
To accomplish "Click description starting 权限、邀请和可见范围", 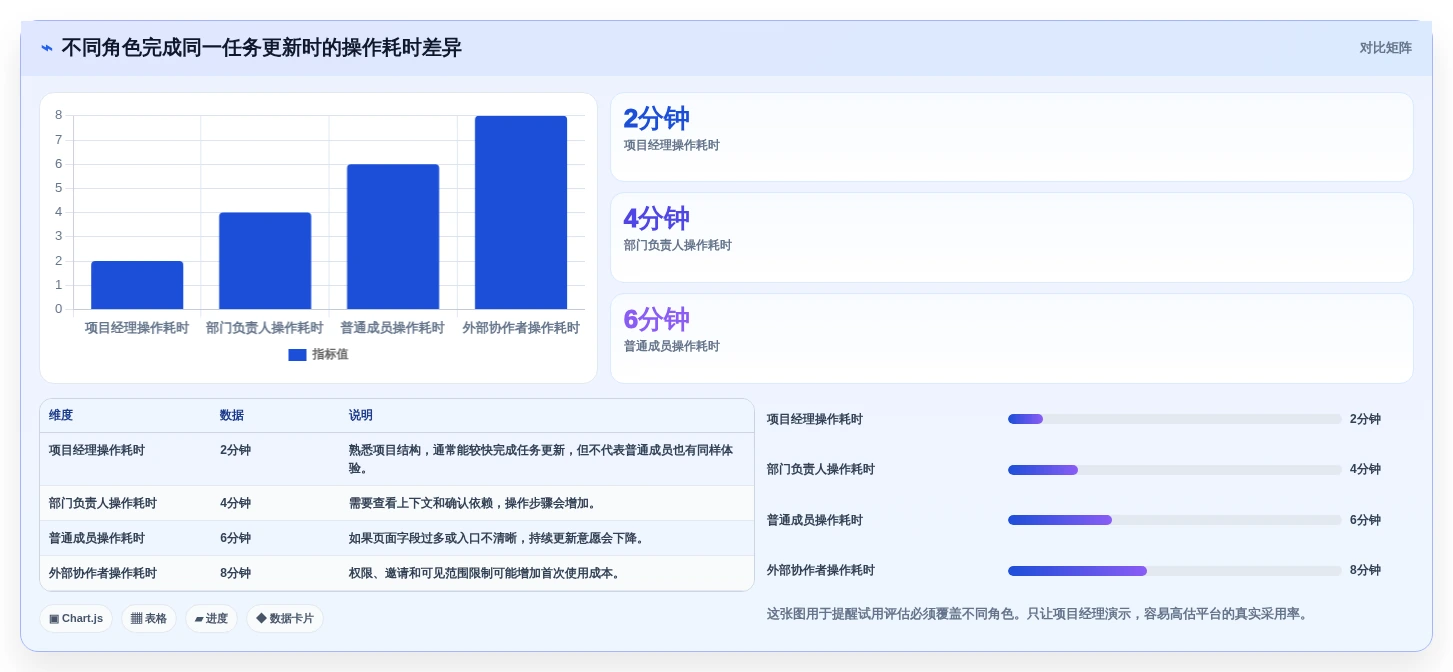I will tap(487, 574).
